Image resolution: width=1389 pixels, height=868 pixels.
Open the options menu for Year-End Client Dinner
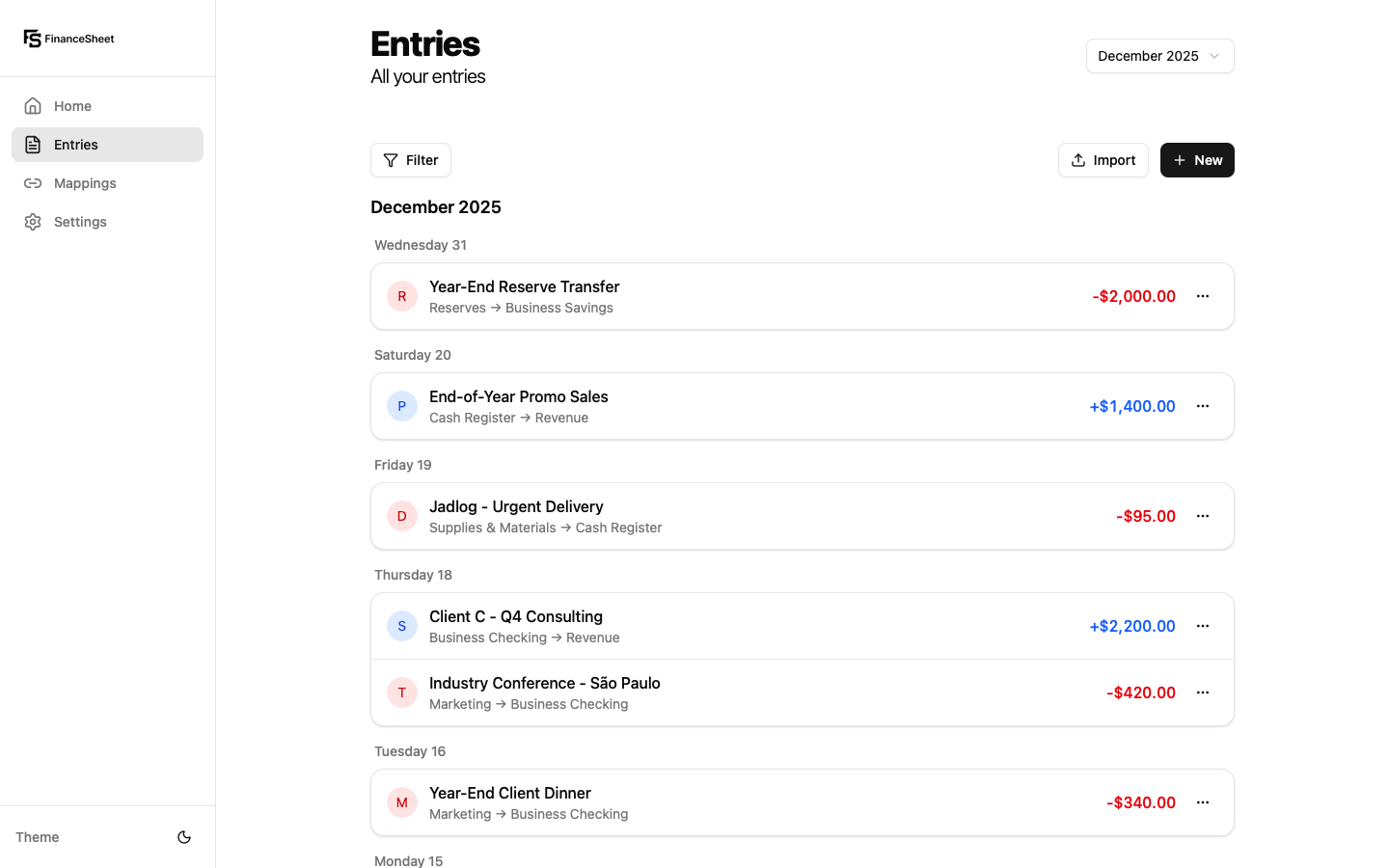[x=1203, y=801]
